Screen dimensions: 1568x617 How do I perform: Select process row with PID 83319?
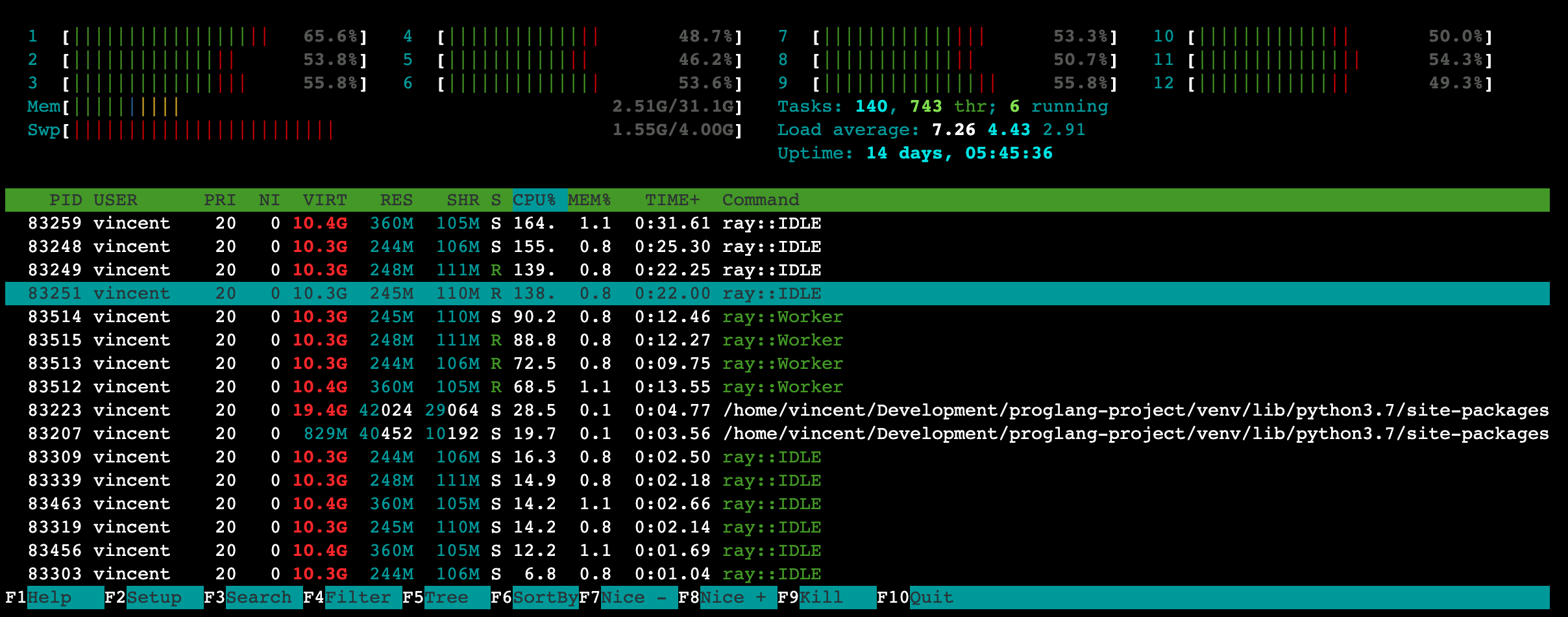click(778, 527)
